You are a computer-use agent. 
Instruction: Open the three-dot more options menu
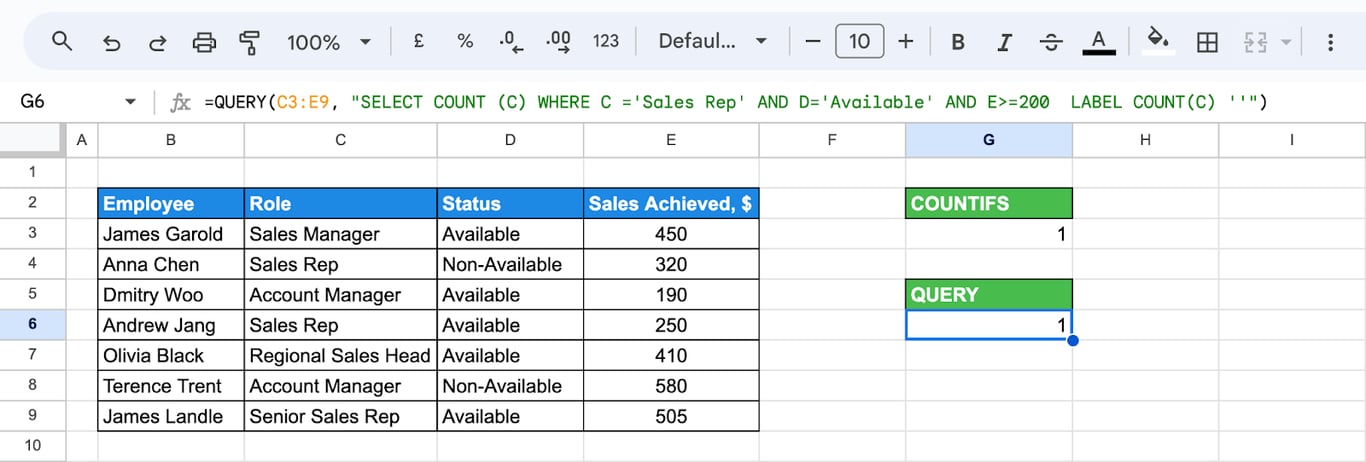pyautogui.click(x=1330, y=42)
